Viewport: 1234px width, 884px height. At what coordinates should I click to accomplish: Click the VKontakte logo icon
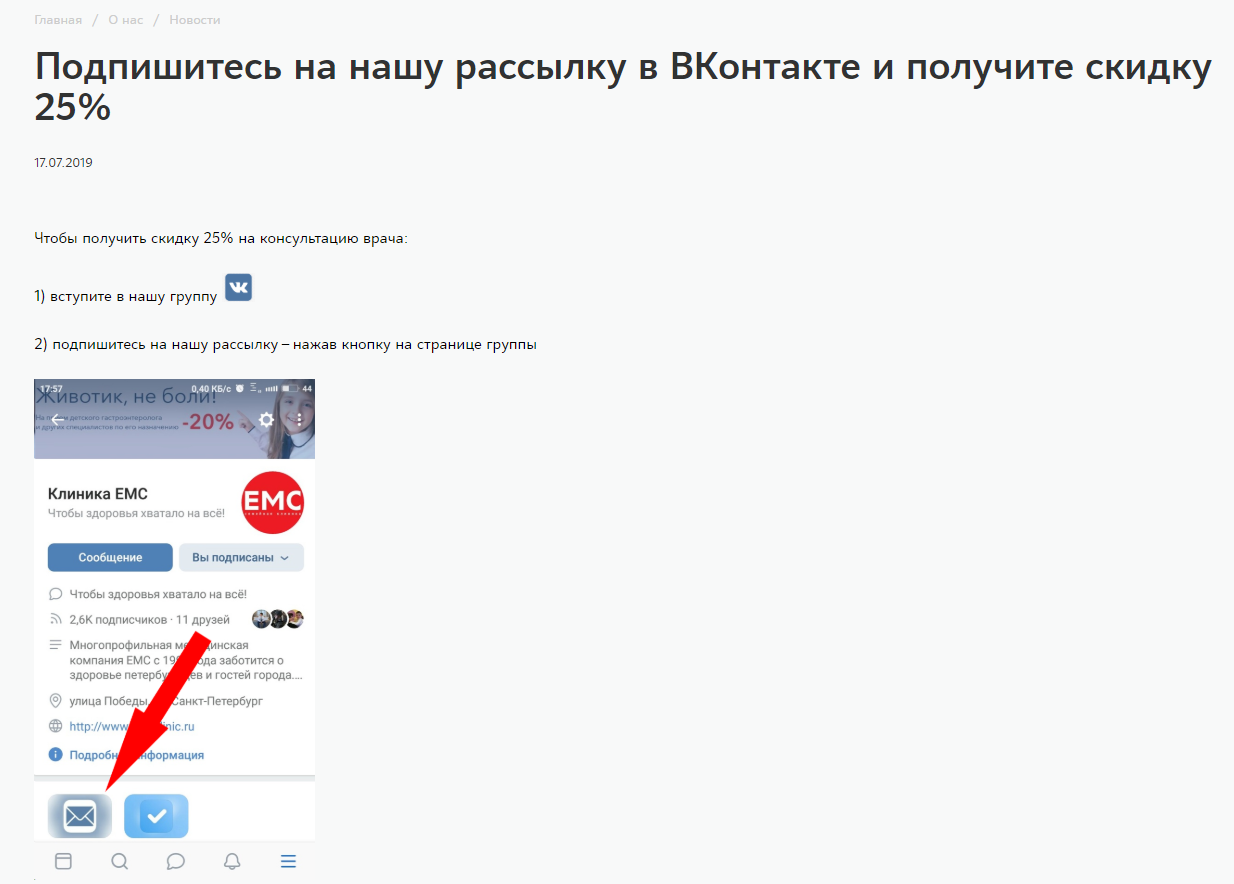238,287
